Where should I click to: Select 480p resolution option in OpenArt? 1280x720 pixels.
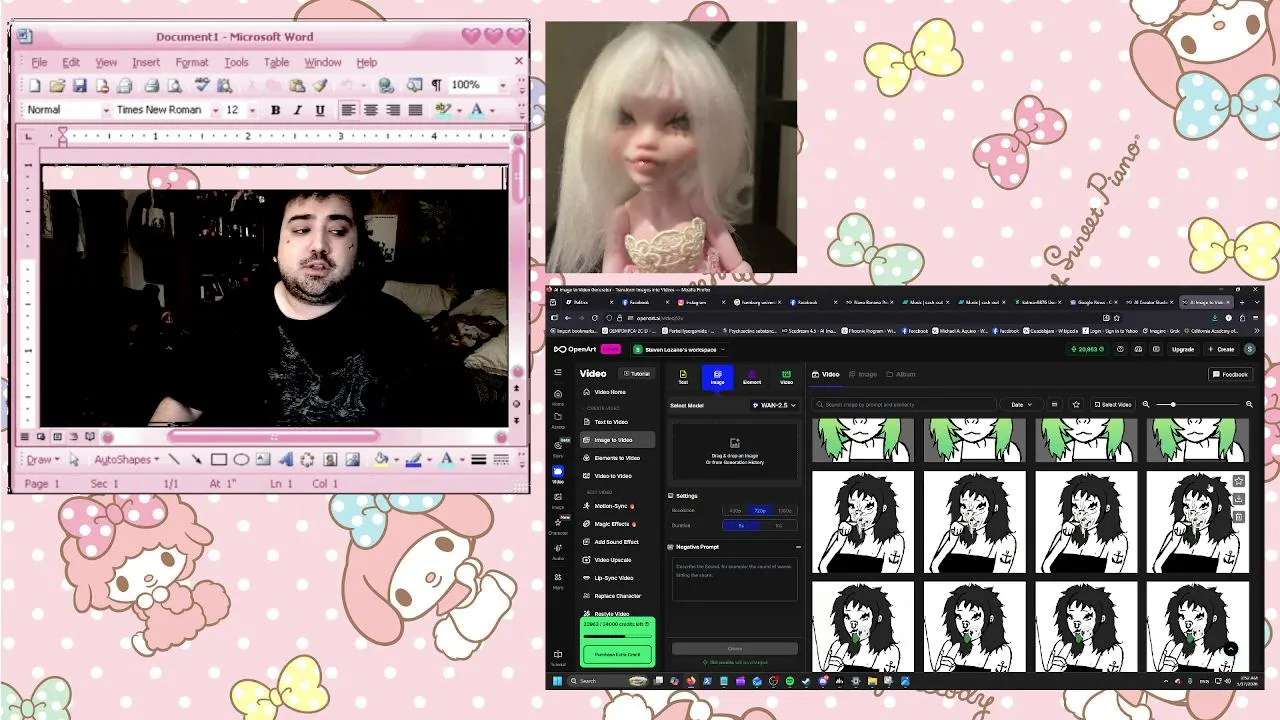736,511
